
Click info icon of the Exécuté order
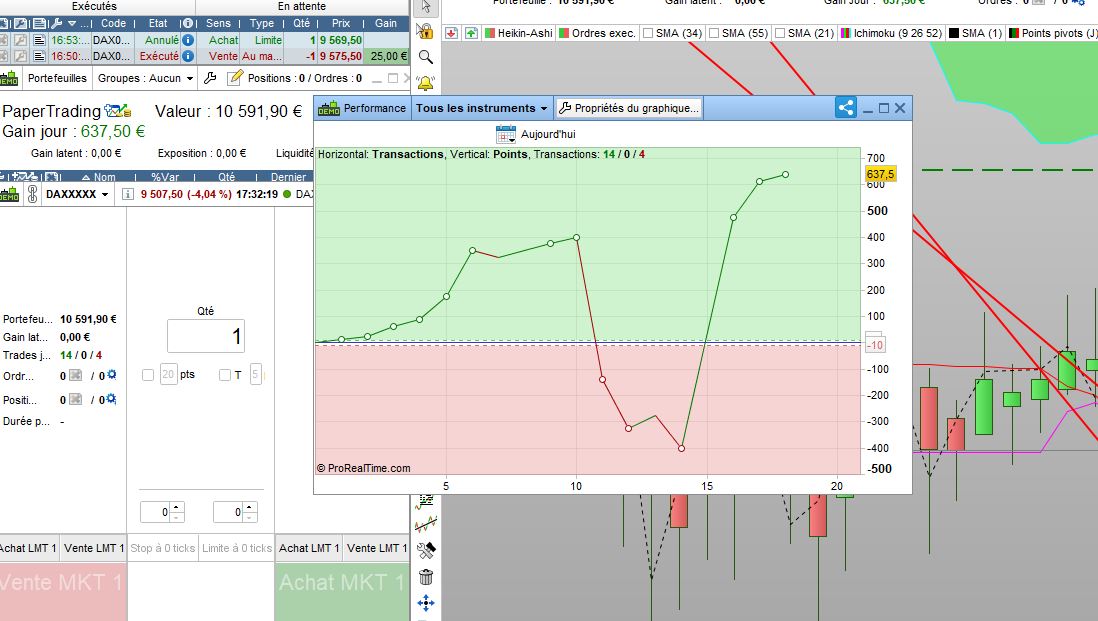tap(188, 56)
